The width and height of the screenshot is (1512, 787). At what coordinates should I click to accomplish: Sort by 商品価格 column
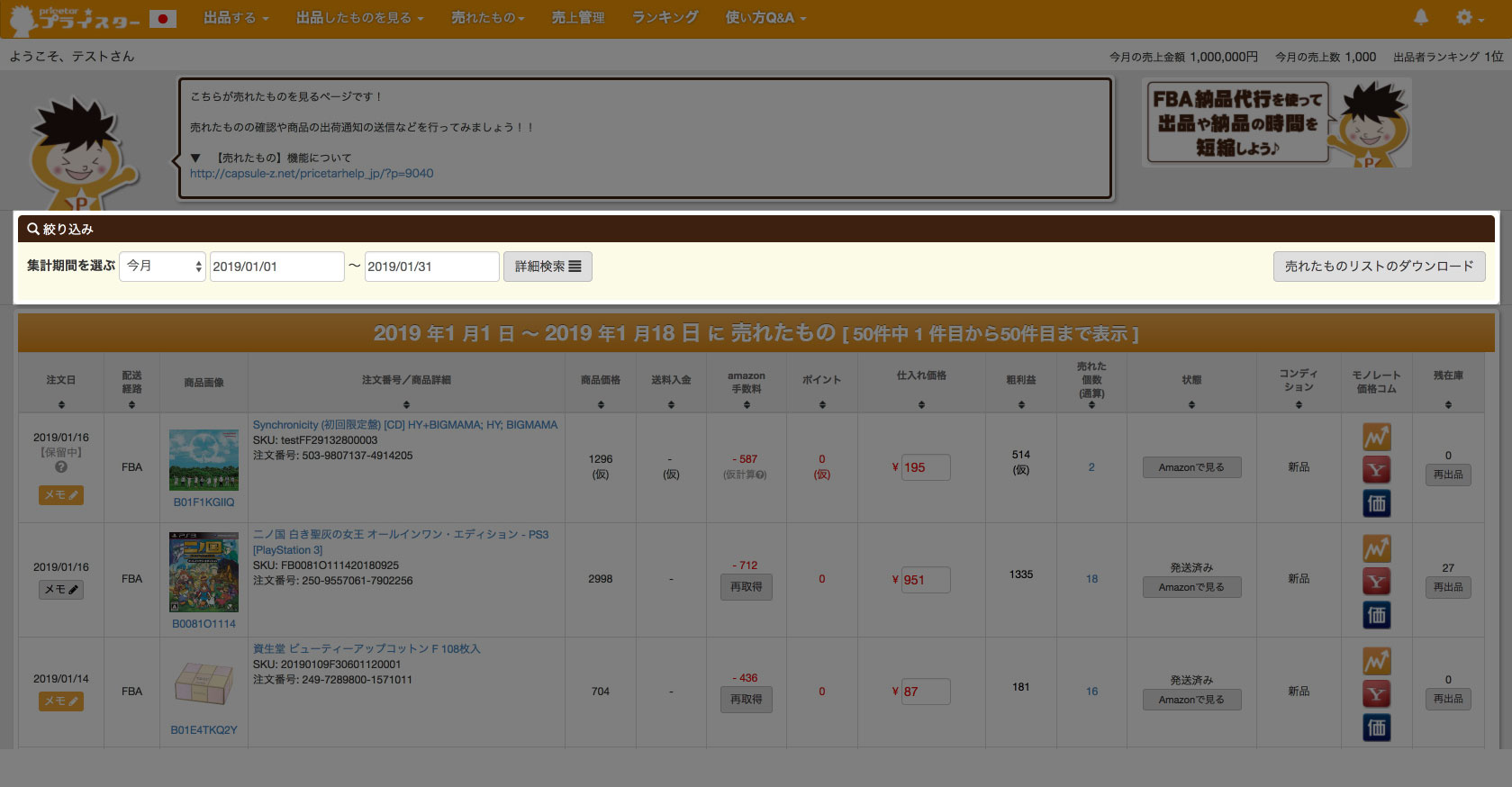click(x=601, y=404)
